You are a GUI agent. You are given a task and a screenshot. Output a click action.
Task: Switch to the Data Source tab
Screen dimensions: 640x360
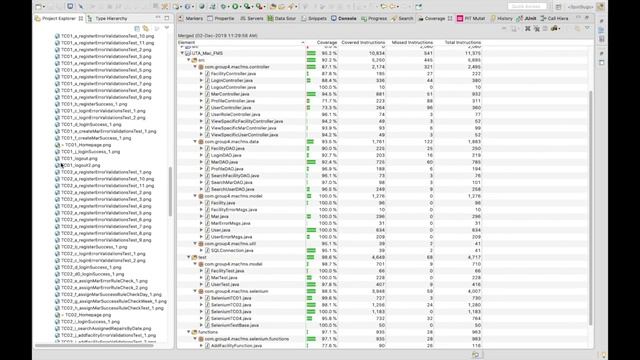click(x=282, y=18)
